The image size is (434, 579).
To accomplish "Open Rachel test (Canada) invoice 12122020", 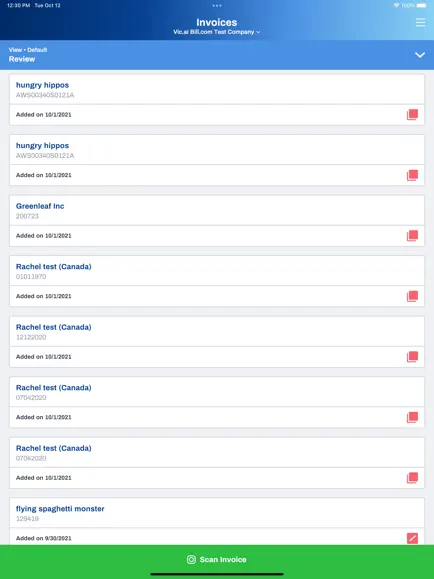I will click(x=217, y=332).
